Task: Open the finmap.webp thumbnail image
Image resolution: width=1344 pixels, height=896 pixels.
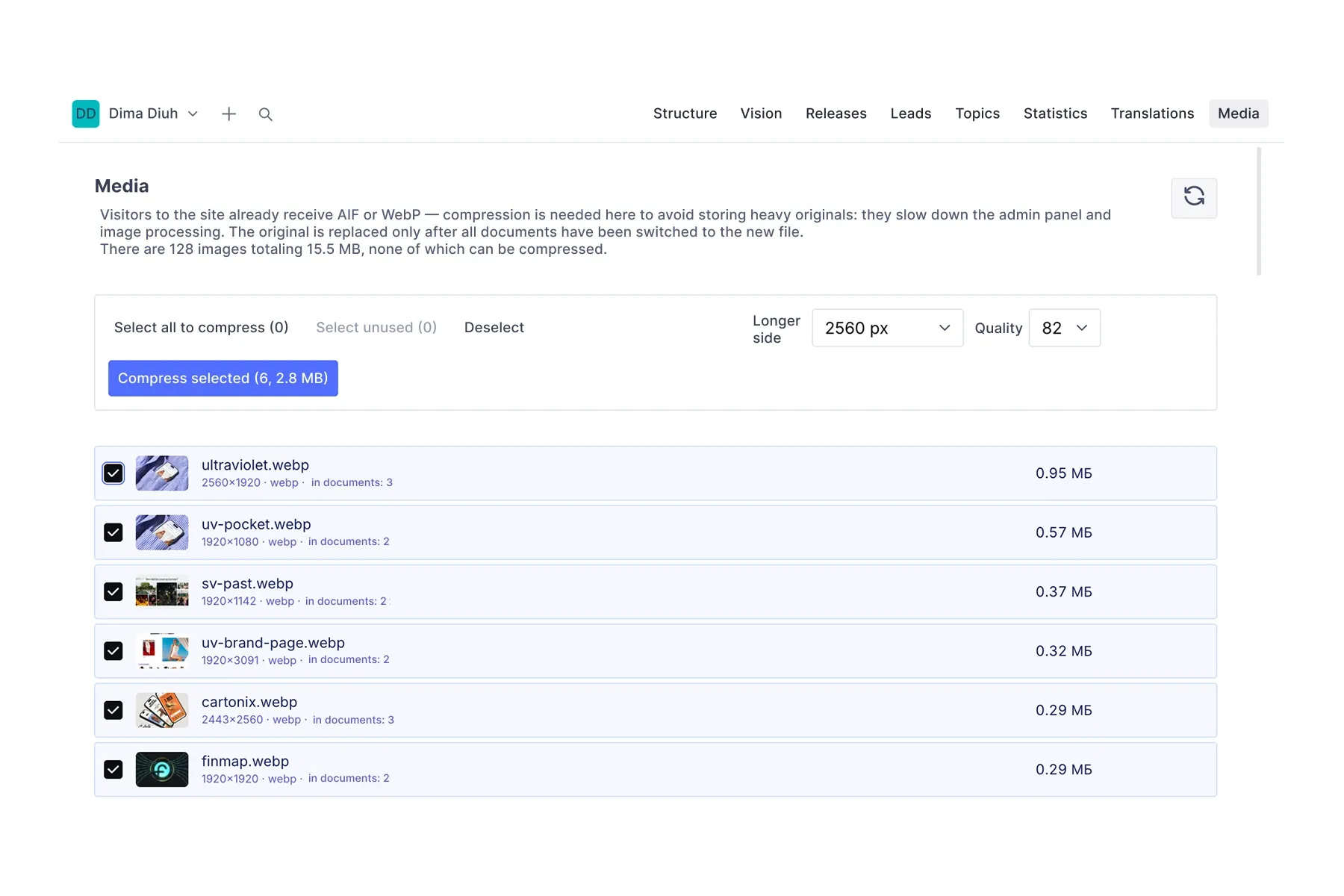Action: 162,769
